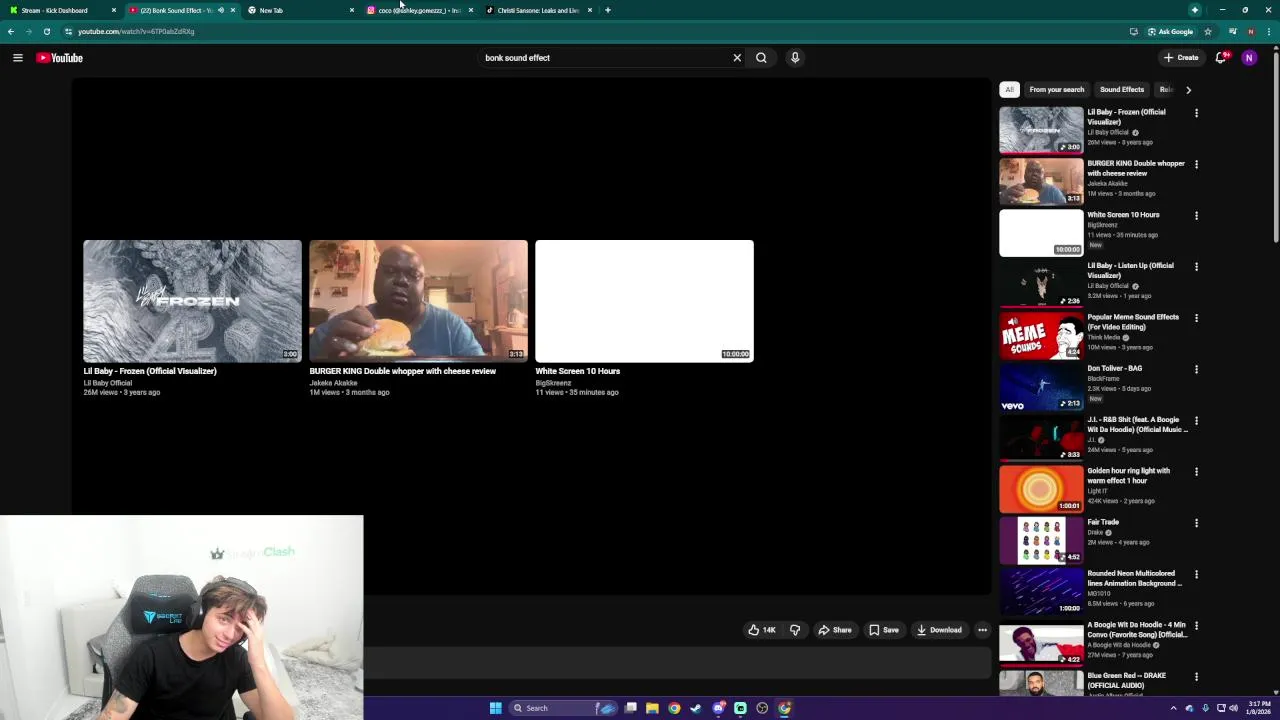Show more filter chips with the right arrow
The height and width of the screenshot is (720, 1280).
click(x=1188, y=90)
